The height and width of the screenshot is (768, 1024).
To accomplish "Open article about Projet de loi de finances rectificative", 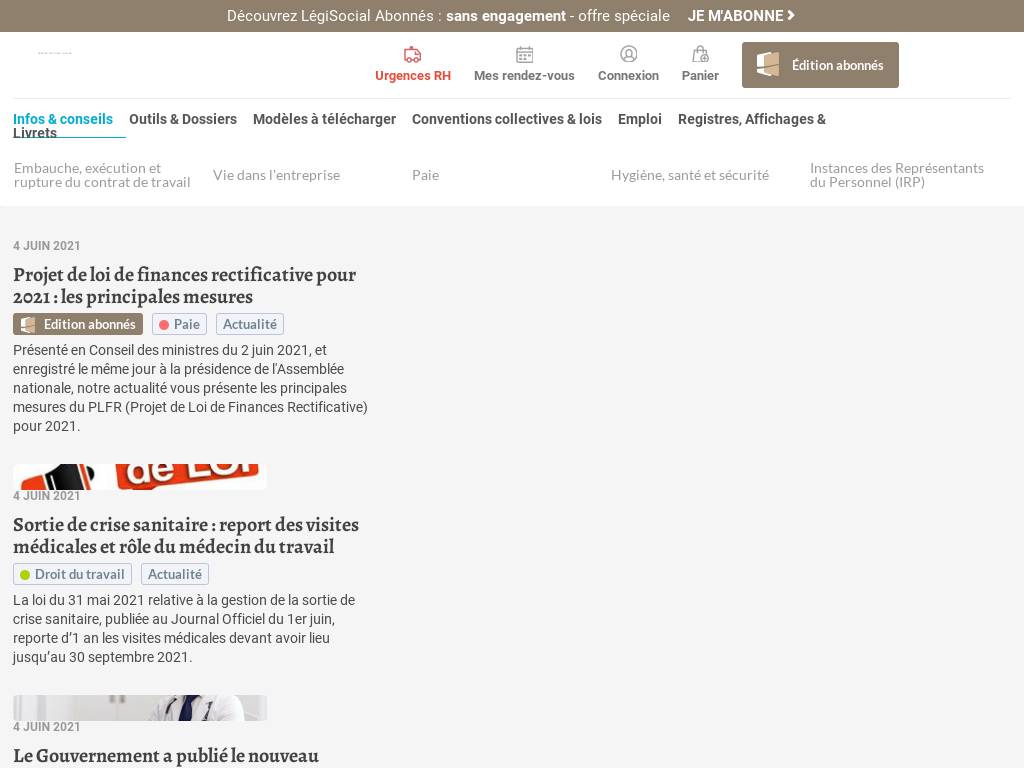I will (x=184, y=285).
